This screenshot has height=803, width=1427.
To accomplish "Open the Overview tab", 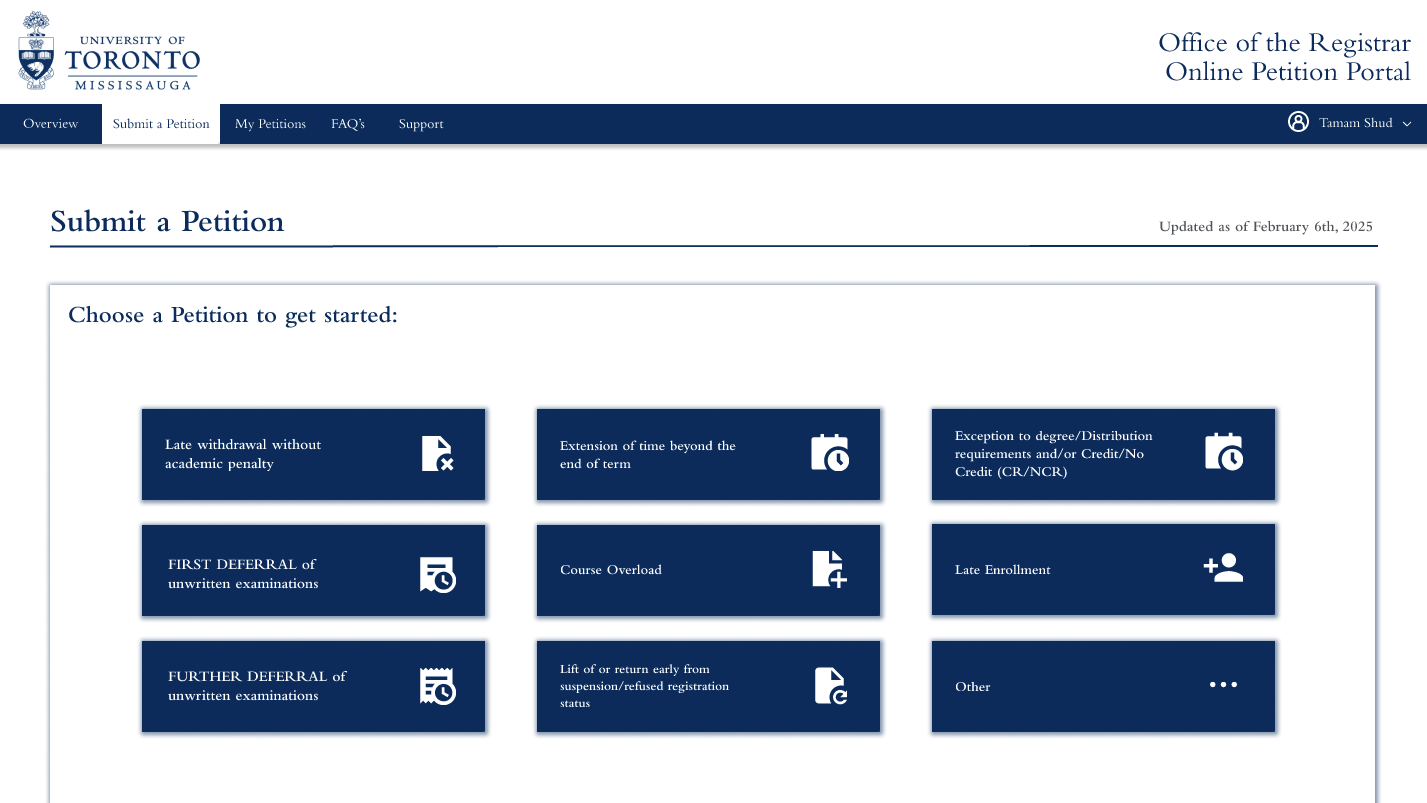I will [x=51, y=124].
